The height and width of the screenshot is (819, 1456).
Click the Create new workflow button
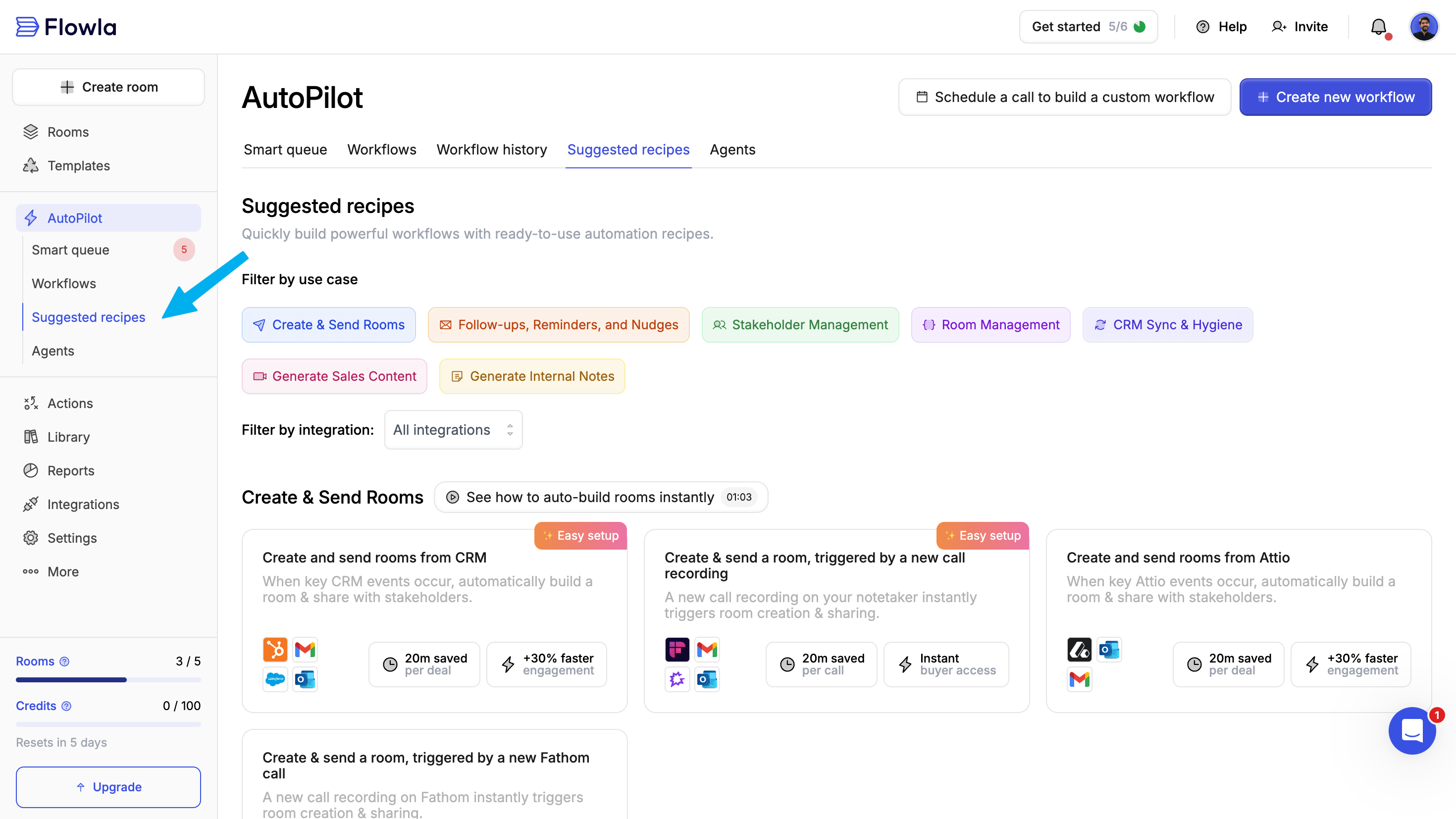(x=1335, y=97)
